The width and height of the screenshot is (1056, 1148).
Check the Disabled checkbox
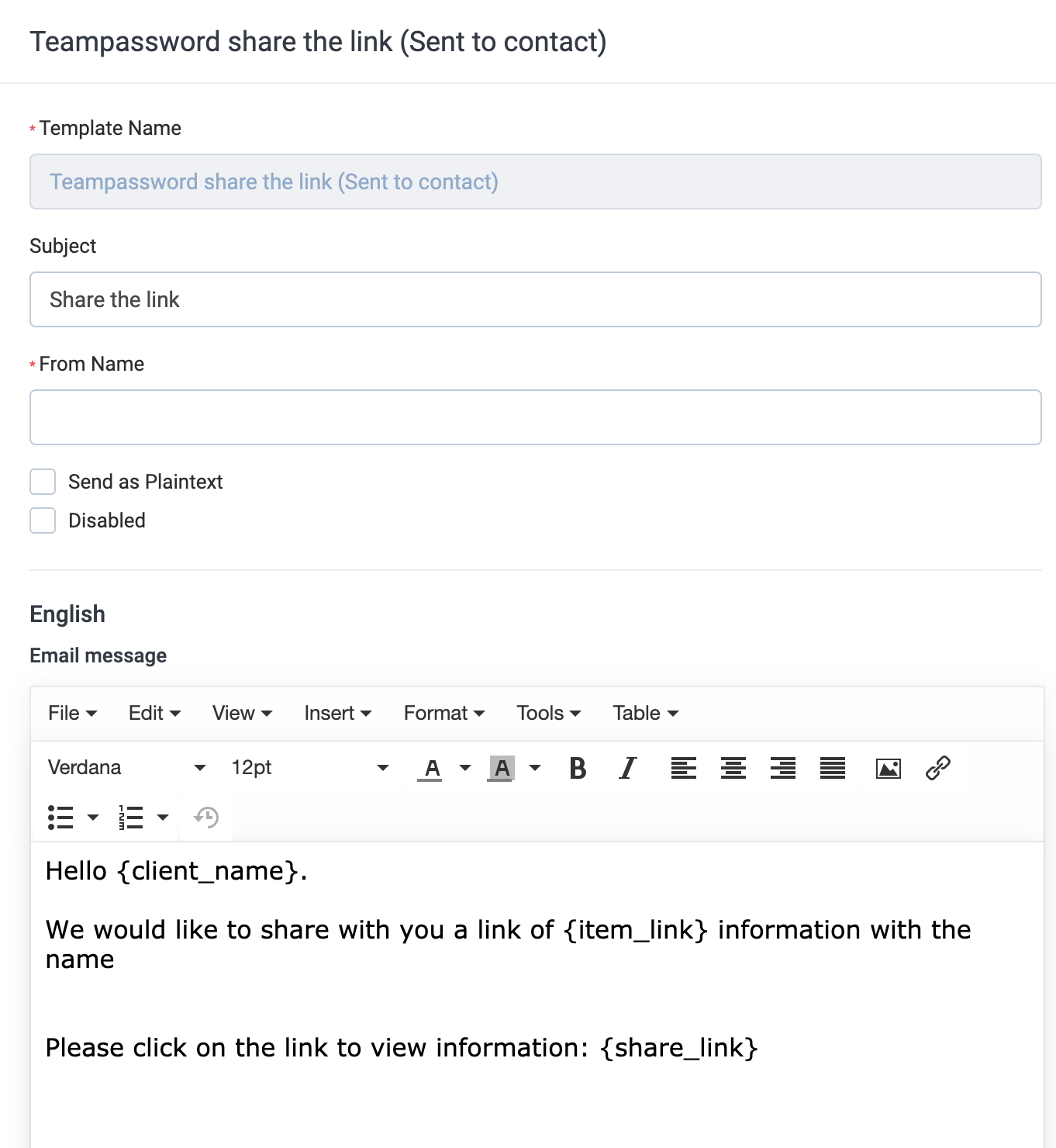pyautogui.click(x=43, y=520)
